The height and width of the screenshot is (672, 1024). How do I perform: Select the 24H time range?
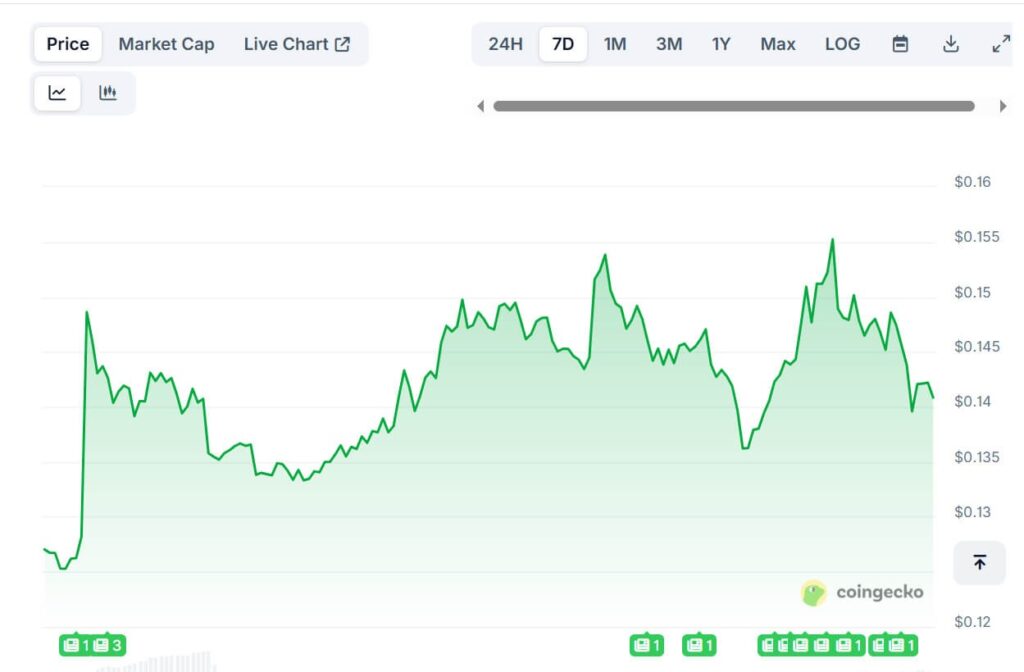[505, 44]
